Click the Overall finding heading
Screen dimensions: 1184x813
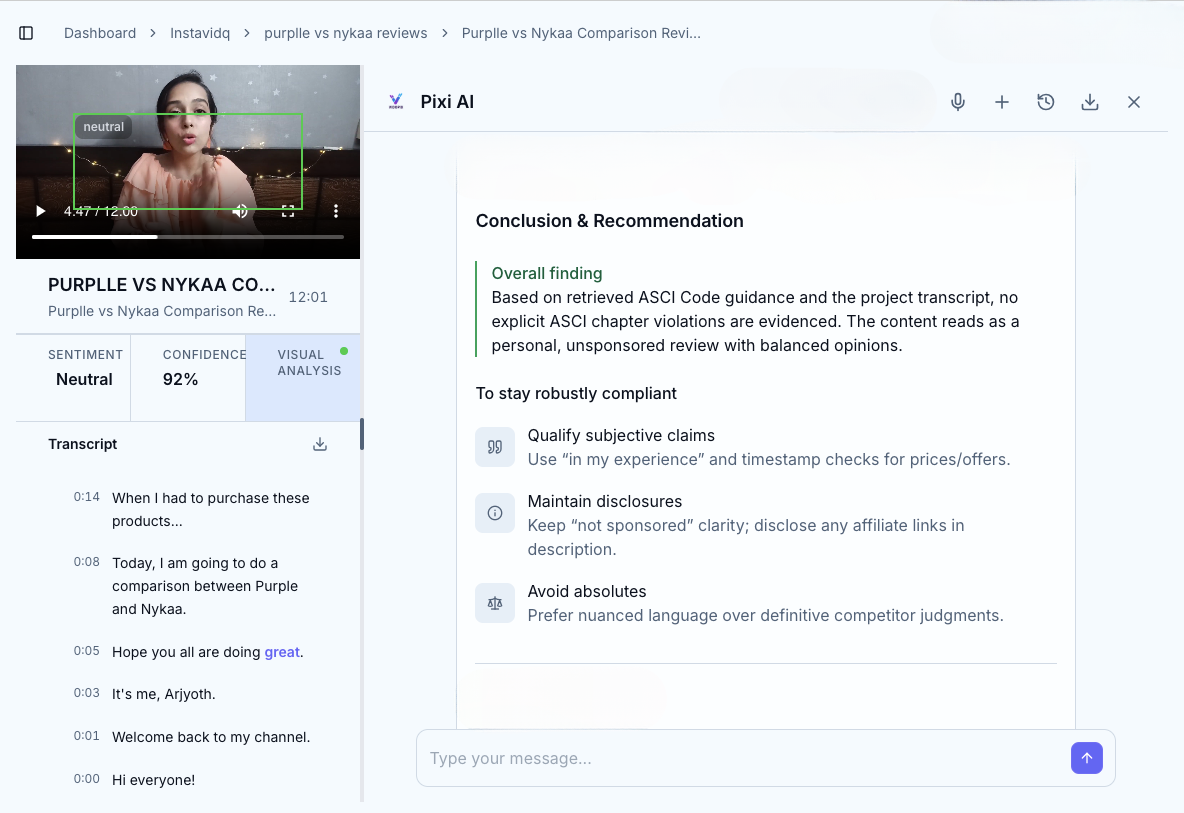pos(547,273)
